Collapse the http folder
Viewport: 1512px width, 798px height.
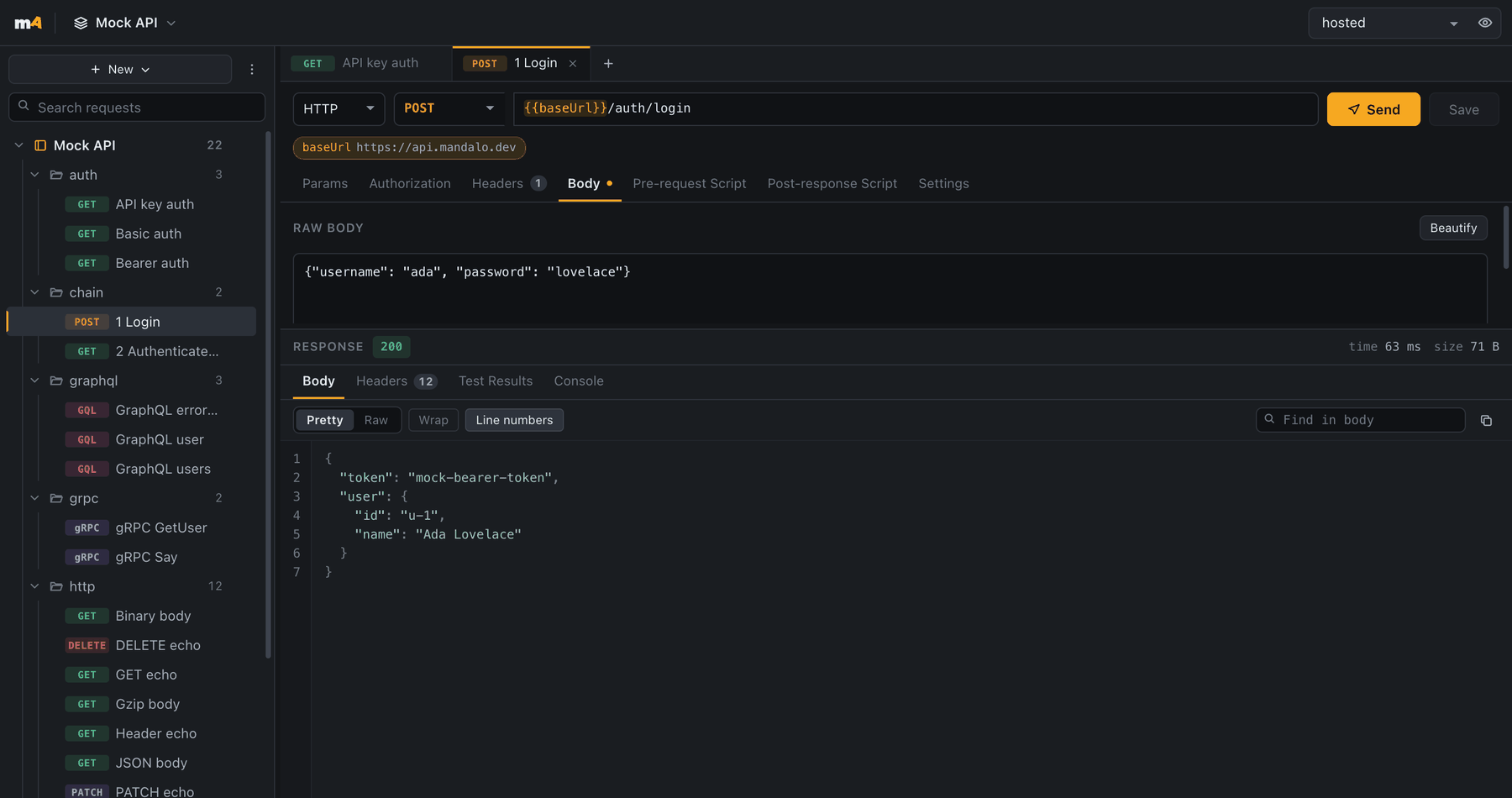point(34,586)
